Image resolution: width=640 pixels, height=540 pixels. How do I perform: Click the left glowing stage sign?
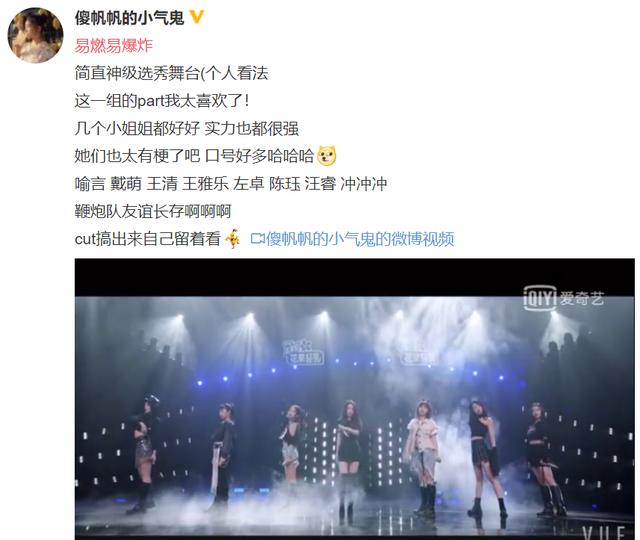pyautogui.click(x=304, y=353)
